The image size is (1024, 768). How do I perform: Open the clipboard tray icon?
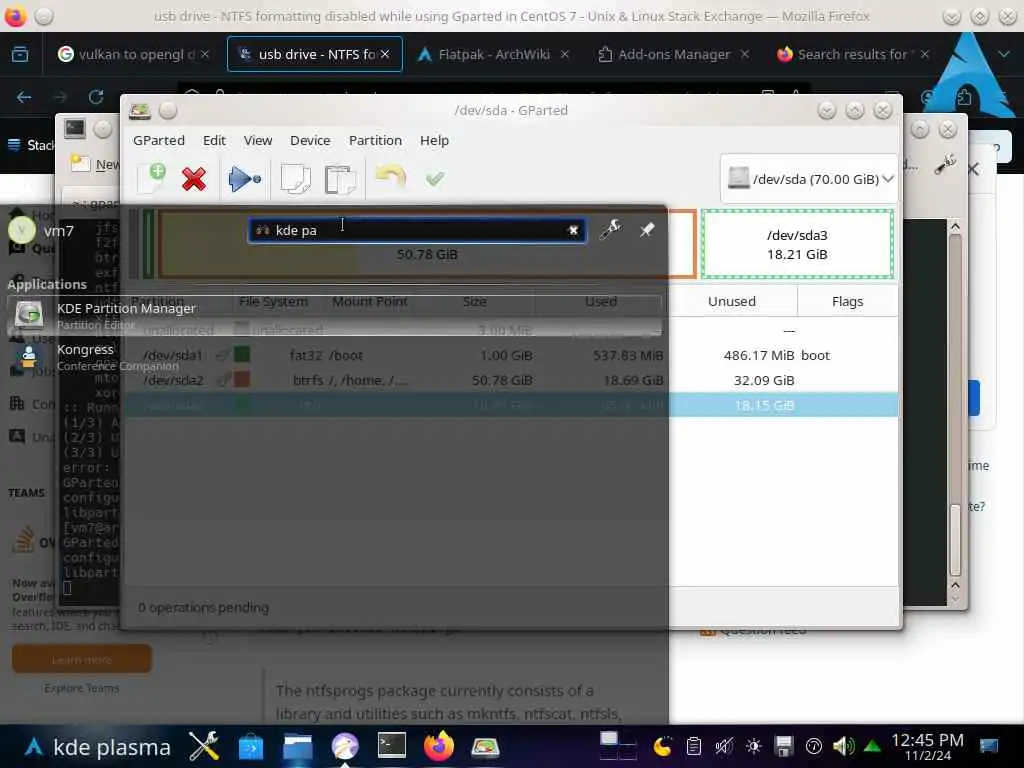coord(694,746)
